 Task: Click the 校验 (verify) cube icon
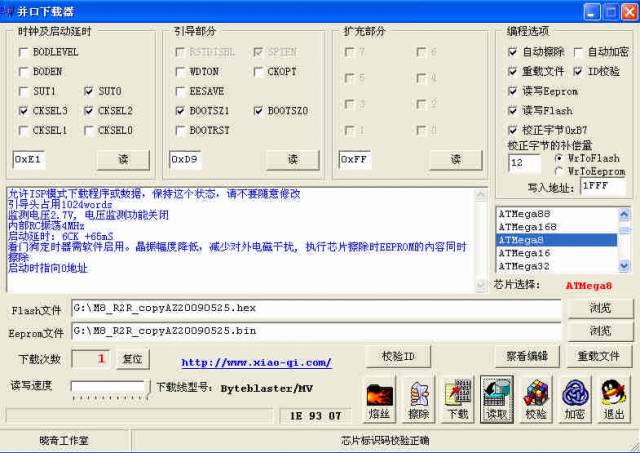[536, 398]
